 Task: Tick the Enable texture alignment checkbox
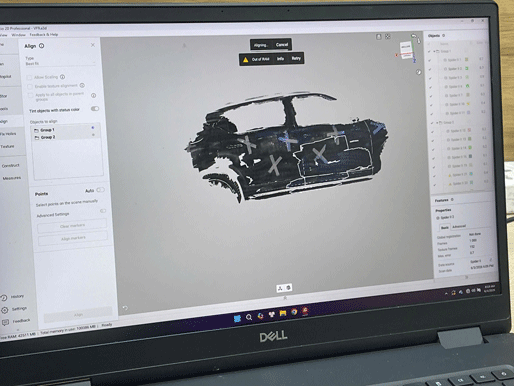pyautogui.click(x=30, y=87)
